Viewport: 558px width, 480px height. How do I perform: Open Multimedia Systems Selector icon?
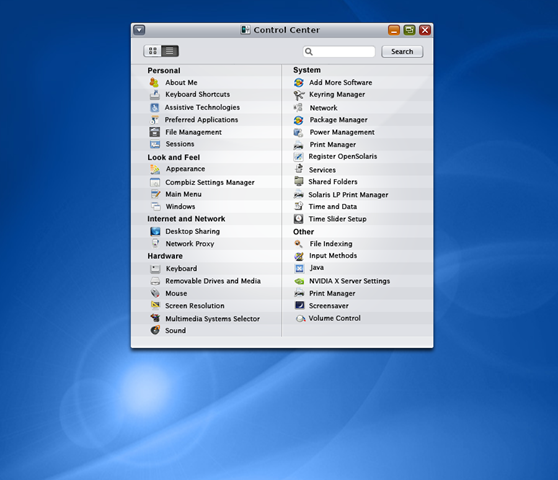pyautogui.click(x=155, y=318)
